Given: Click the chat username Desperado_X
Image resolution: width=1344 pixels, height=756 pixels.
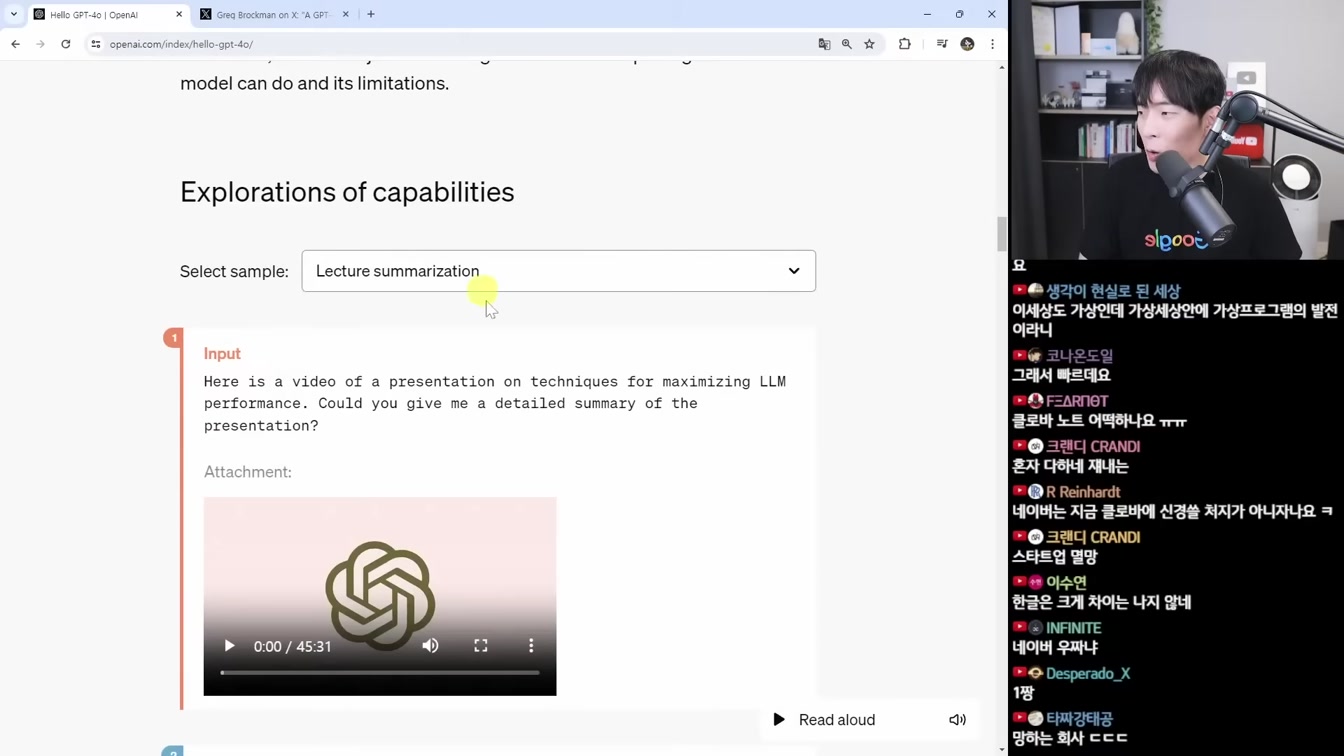Looking at the screenshot, I should click(x=1088, y=674).
